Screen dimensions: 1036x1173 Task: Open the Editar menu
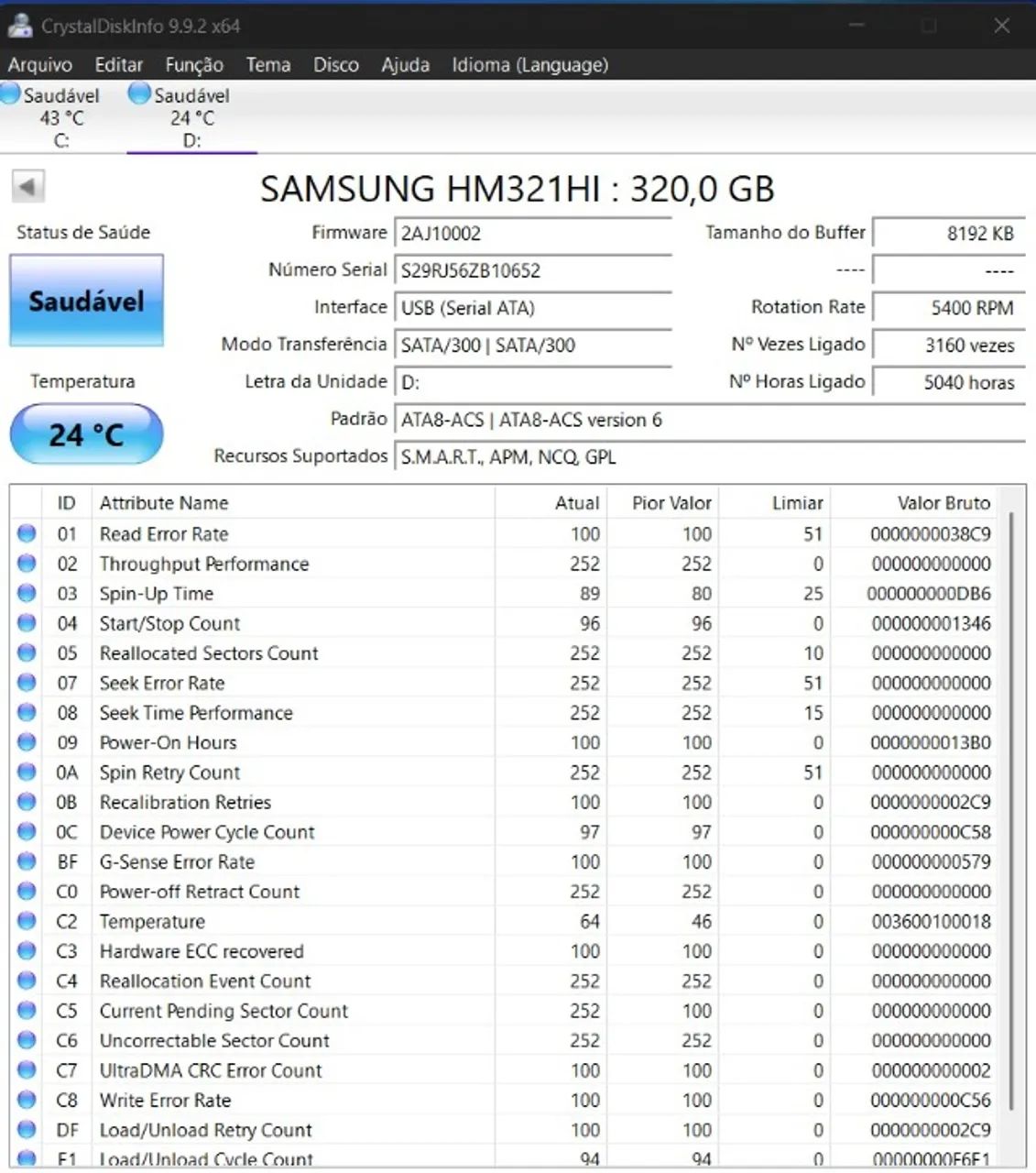coord(119,64)
